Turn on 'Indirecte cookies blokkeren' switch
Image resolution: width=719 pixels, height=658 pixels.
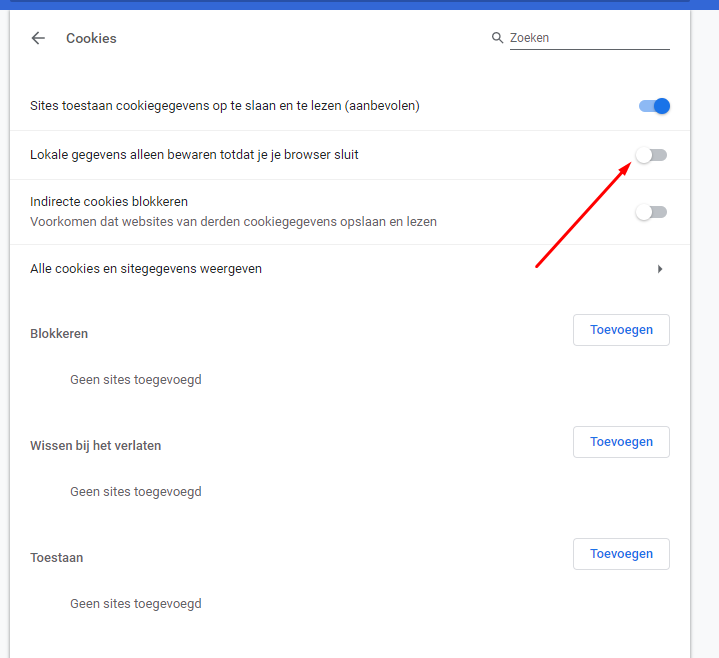click(x=651, y=212)
